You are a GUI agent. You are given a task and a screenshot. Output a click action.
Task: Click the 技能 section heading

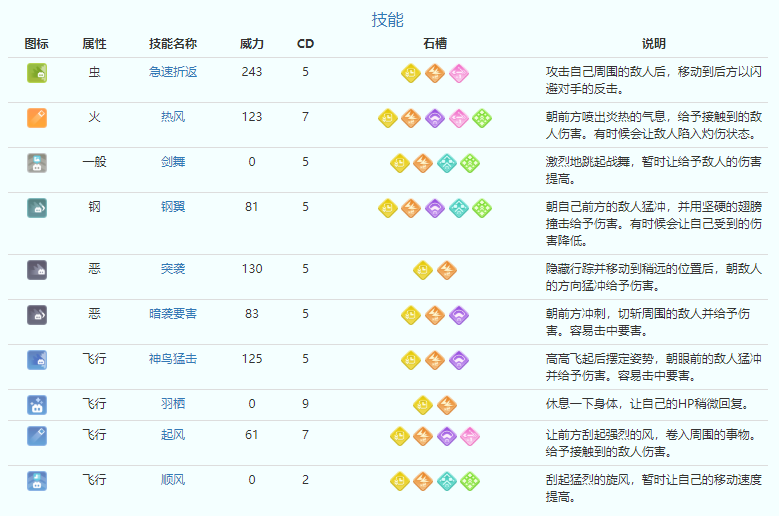388,19
